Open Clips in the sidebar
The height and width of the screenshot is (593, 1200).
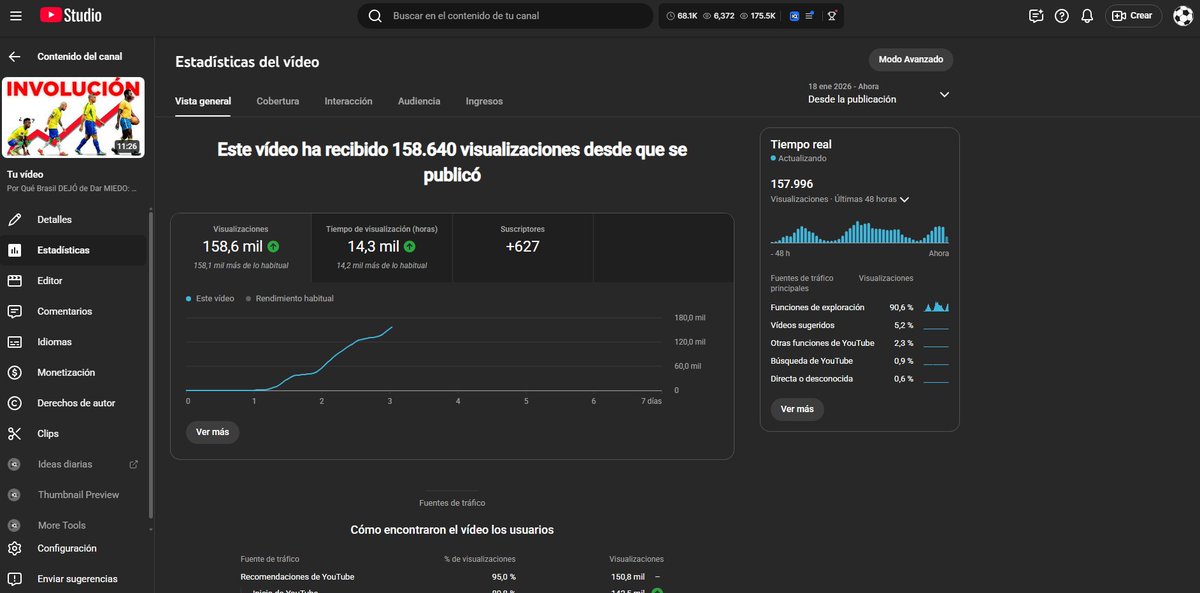[74, 434]
